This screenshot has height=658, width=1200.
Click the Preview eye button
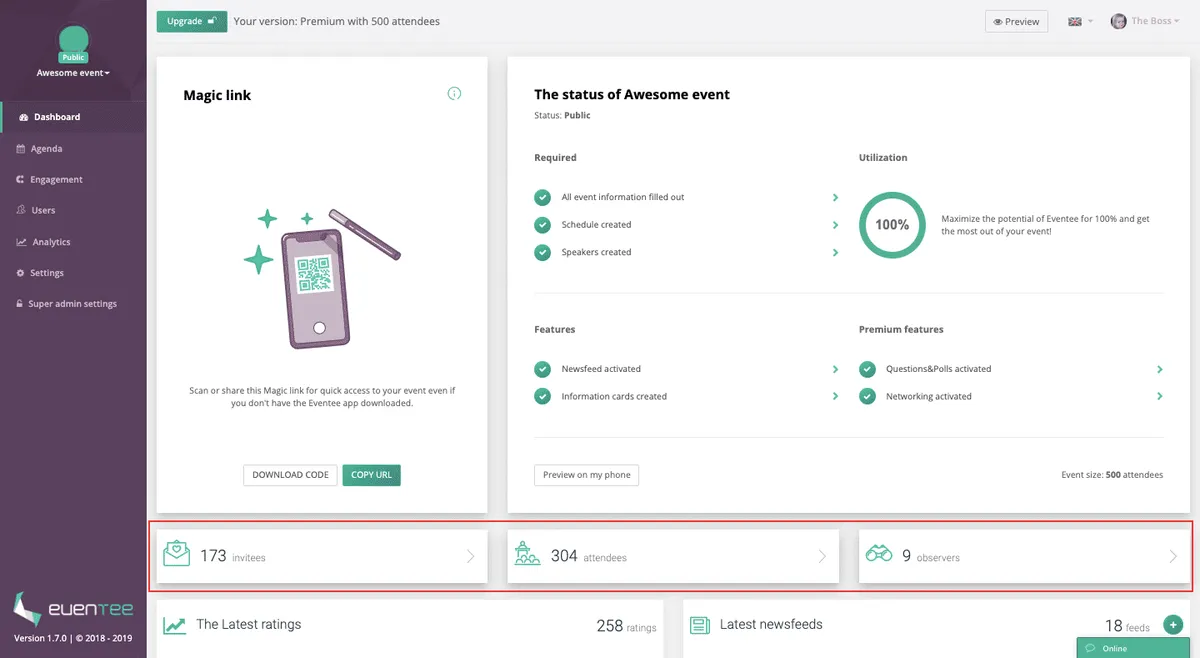1016,21
